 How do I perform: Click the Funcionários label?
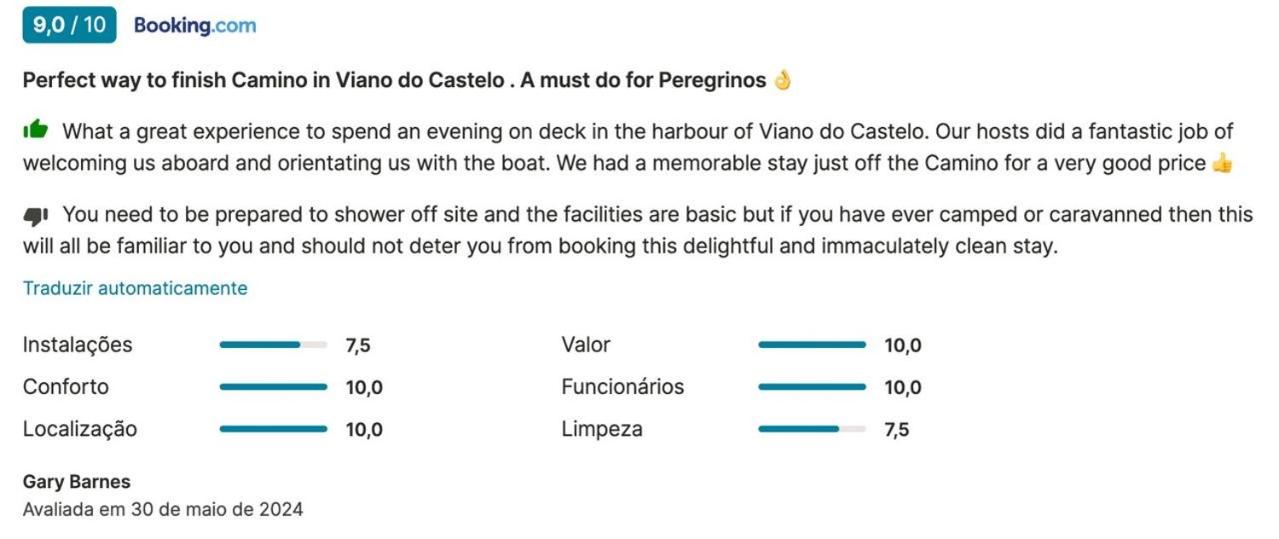[623, 387]
